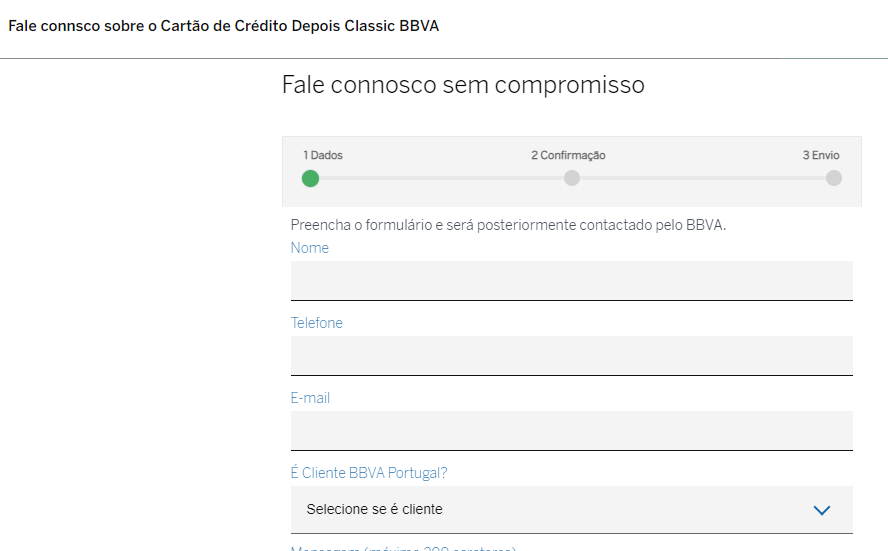Click progress bar line between Dados and Confirmação
The image size is (888, 551).
441,178
